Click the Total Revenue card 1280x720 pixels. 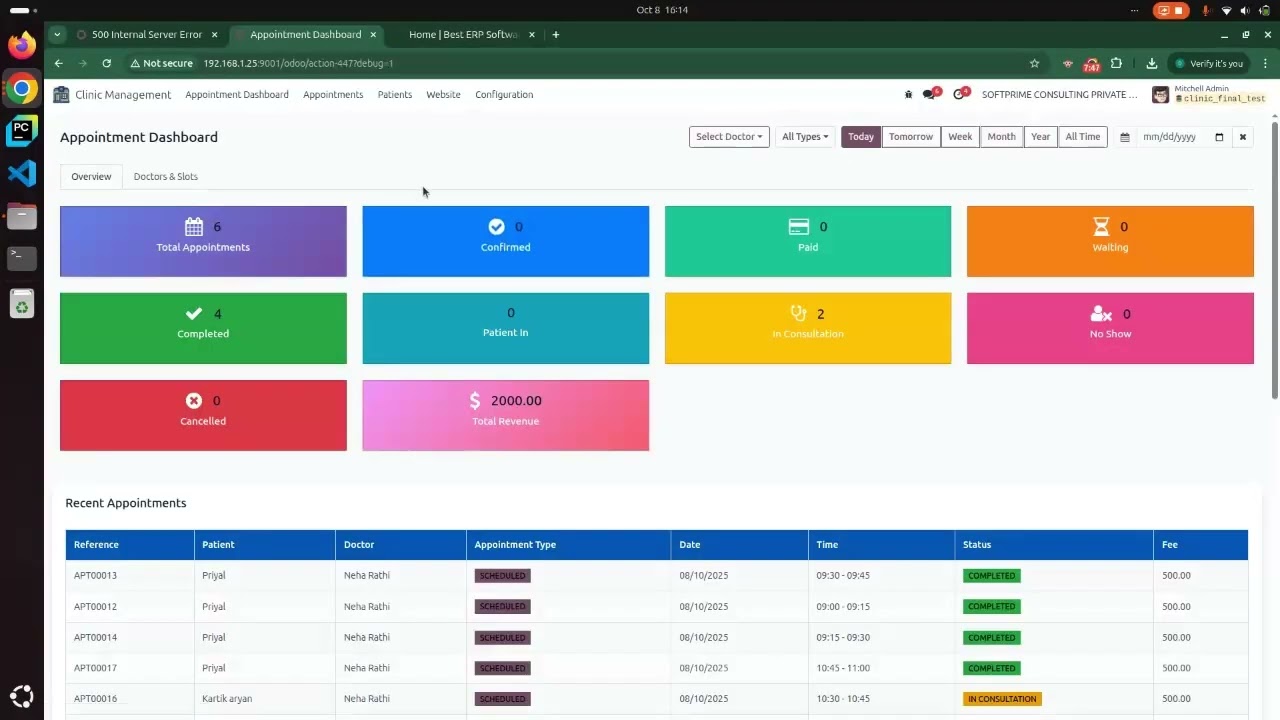tap(505, 415)
